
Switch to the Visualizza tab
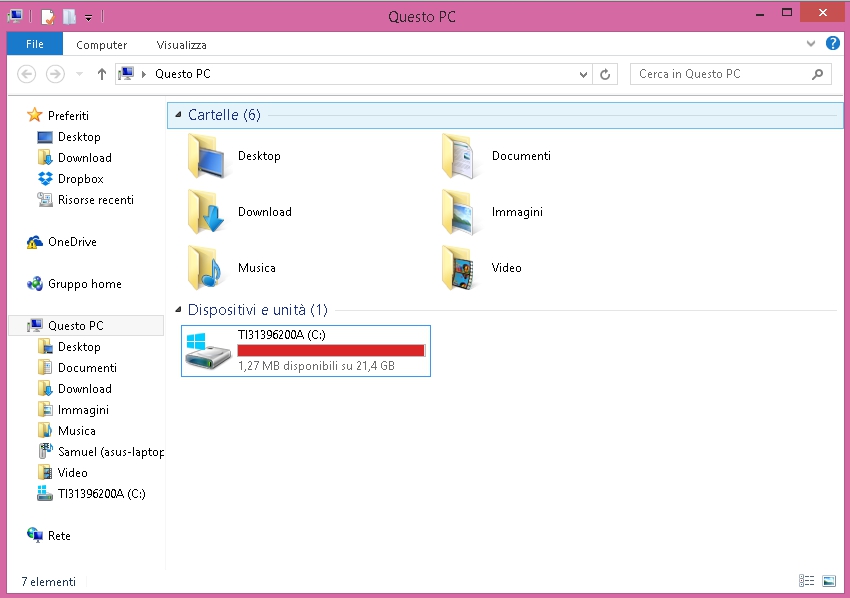click(x=181, y=45)
